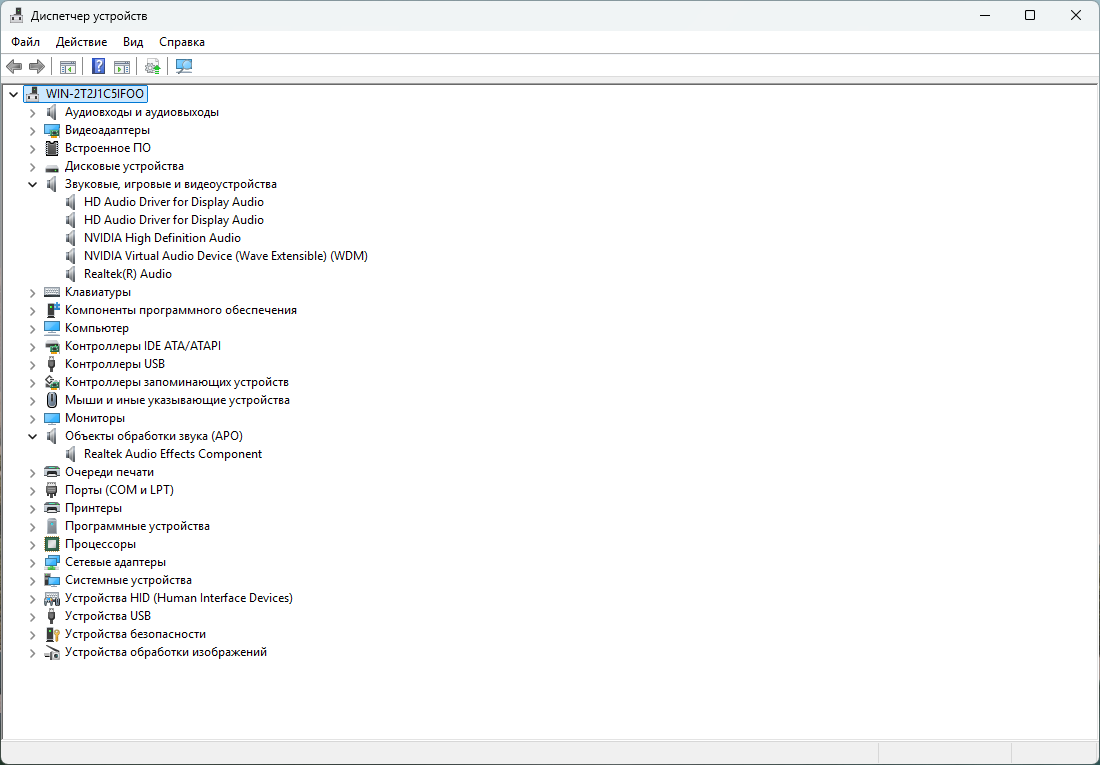Screen dimensions: 1100x765
Task: Collapse Объекты обработки звука (APO) category
Action: click(x=32, y=437)
